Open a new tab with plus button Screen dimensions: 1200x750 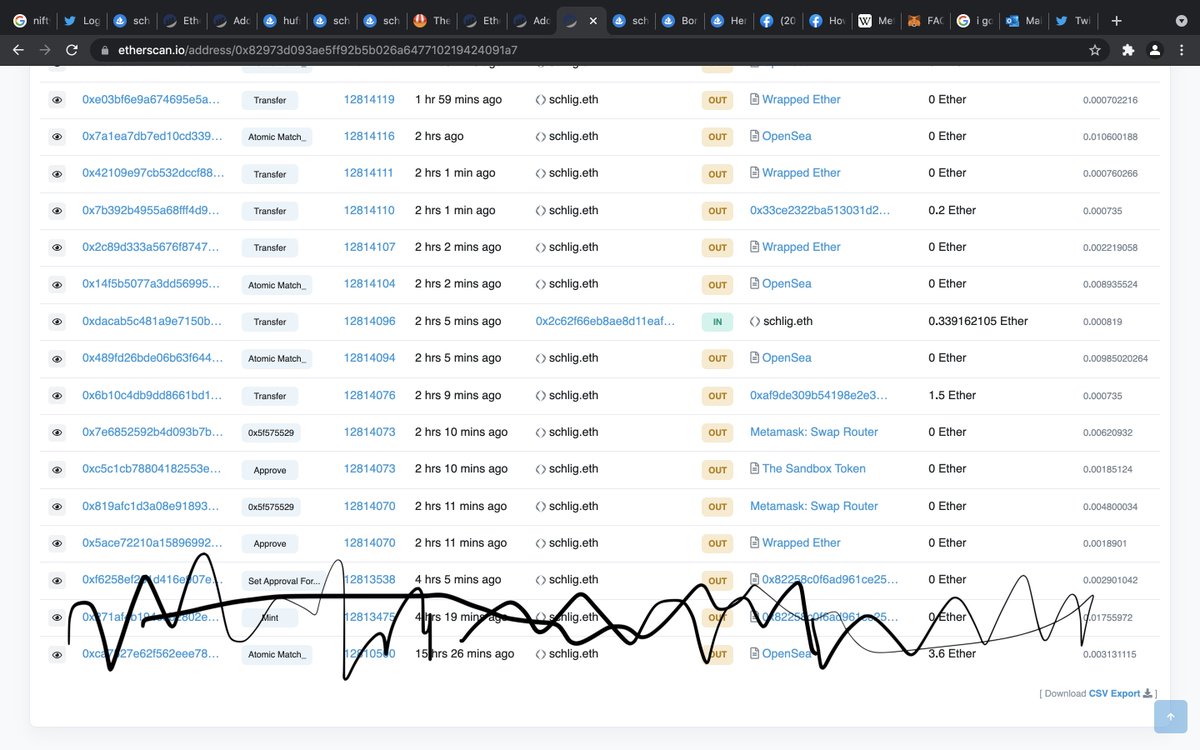click(x=1116, y=20)
